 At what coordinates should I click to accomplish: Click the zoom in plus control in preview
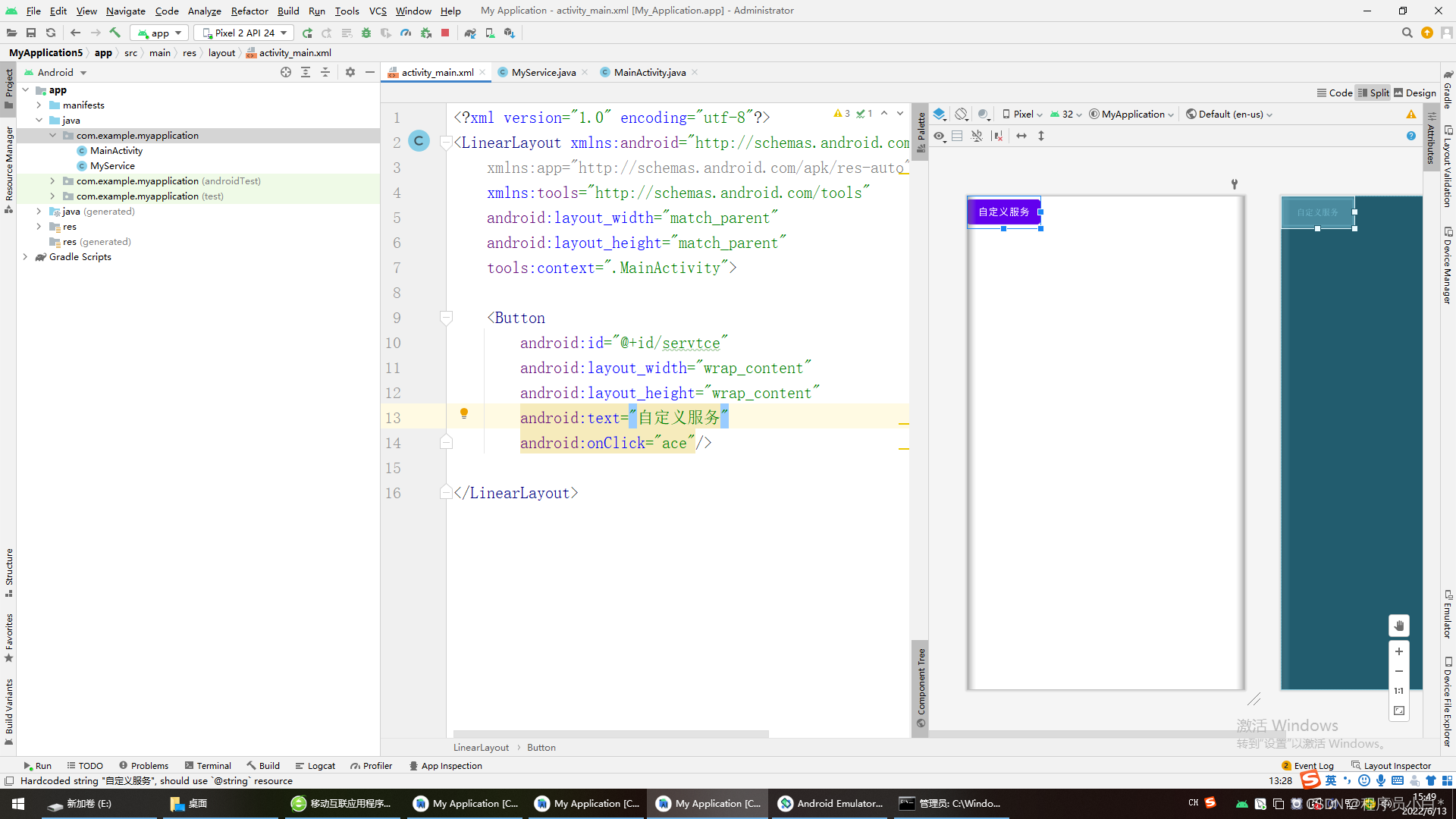(x=1398, y=651)
